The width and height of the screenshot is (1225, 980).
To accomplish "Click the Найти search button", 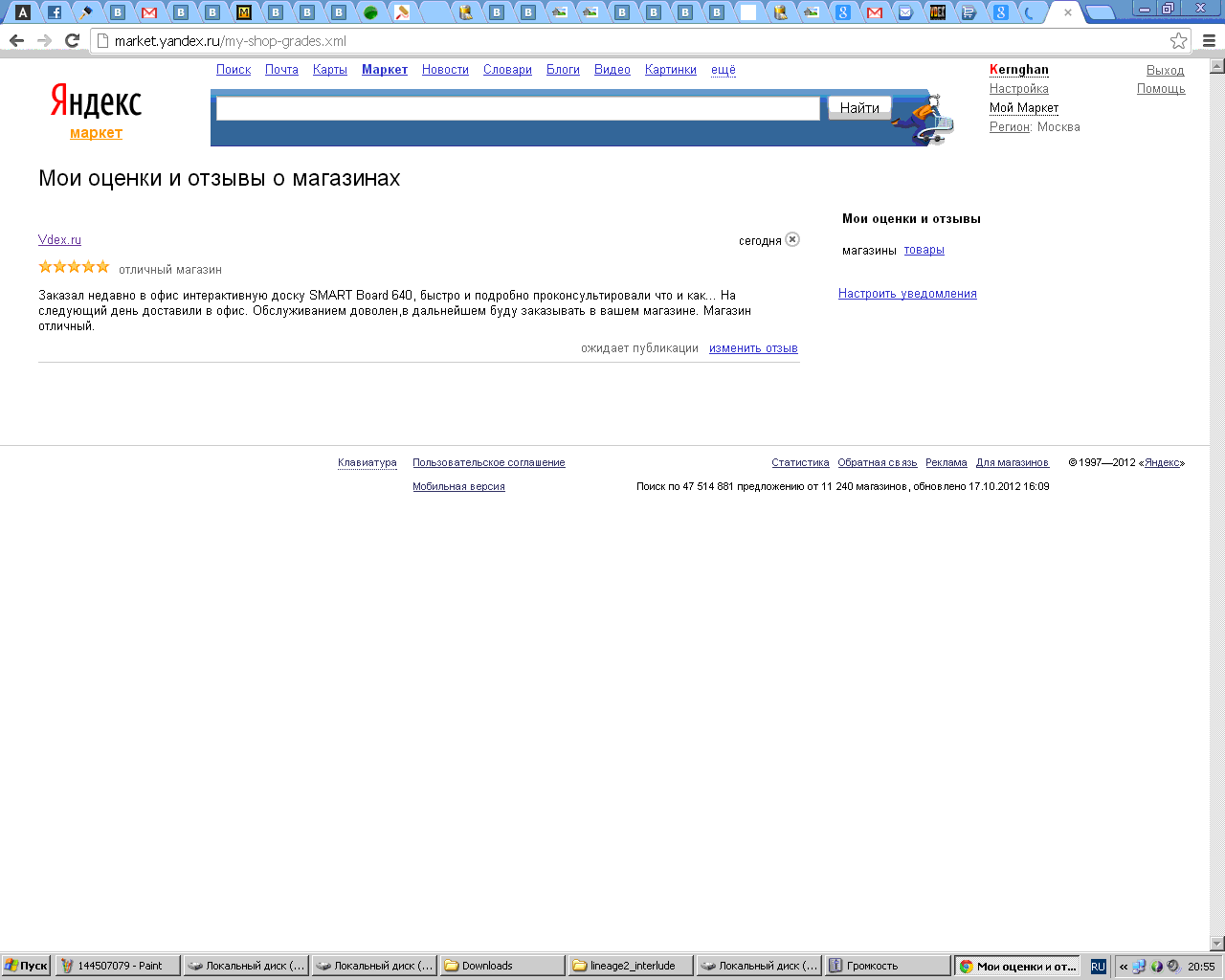I will [x=859, y=108].
